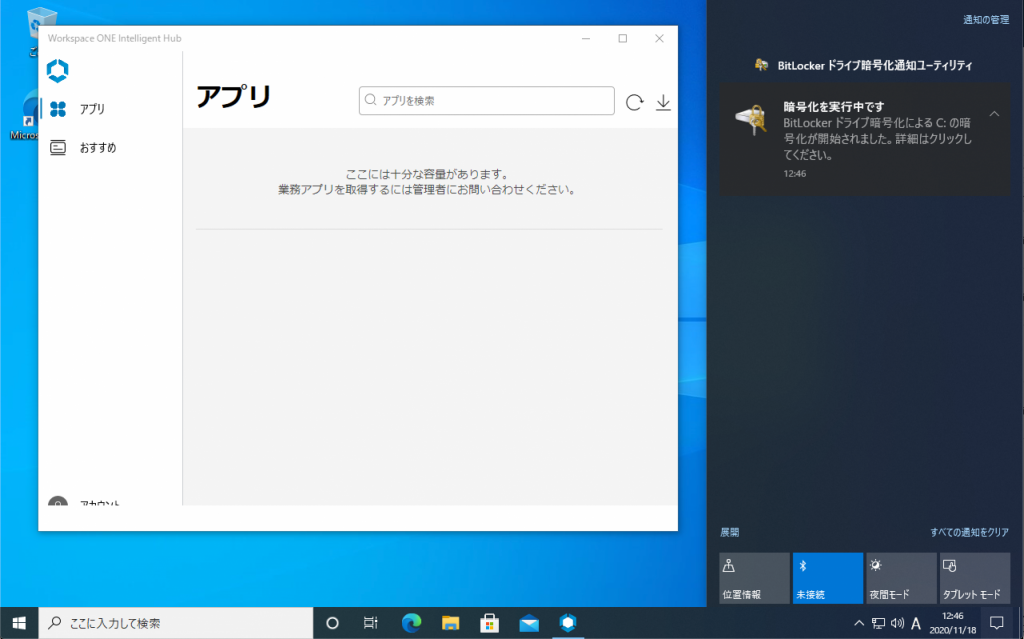1024x639 pixels.
Task: Open File Explorer from the taskbar
Action: coord(450,622)
